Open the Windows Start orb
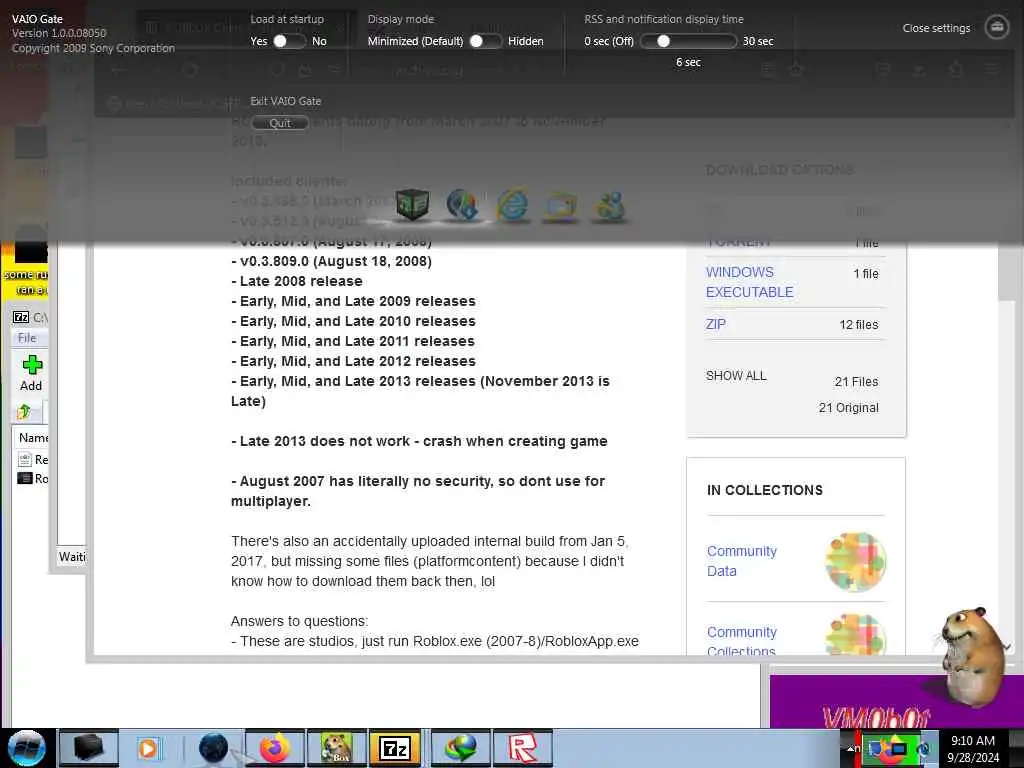This screenshot has width=1024, height=768. (x=26, y=748)
